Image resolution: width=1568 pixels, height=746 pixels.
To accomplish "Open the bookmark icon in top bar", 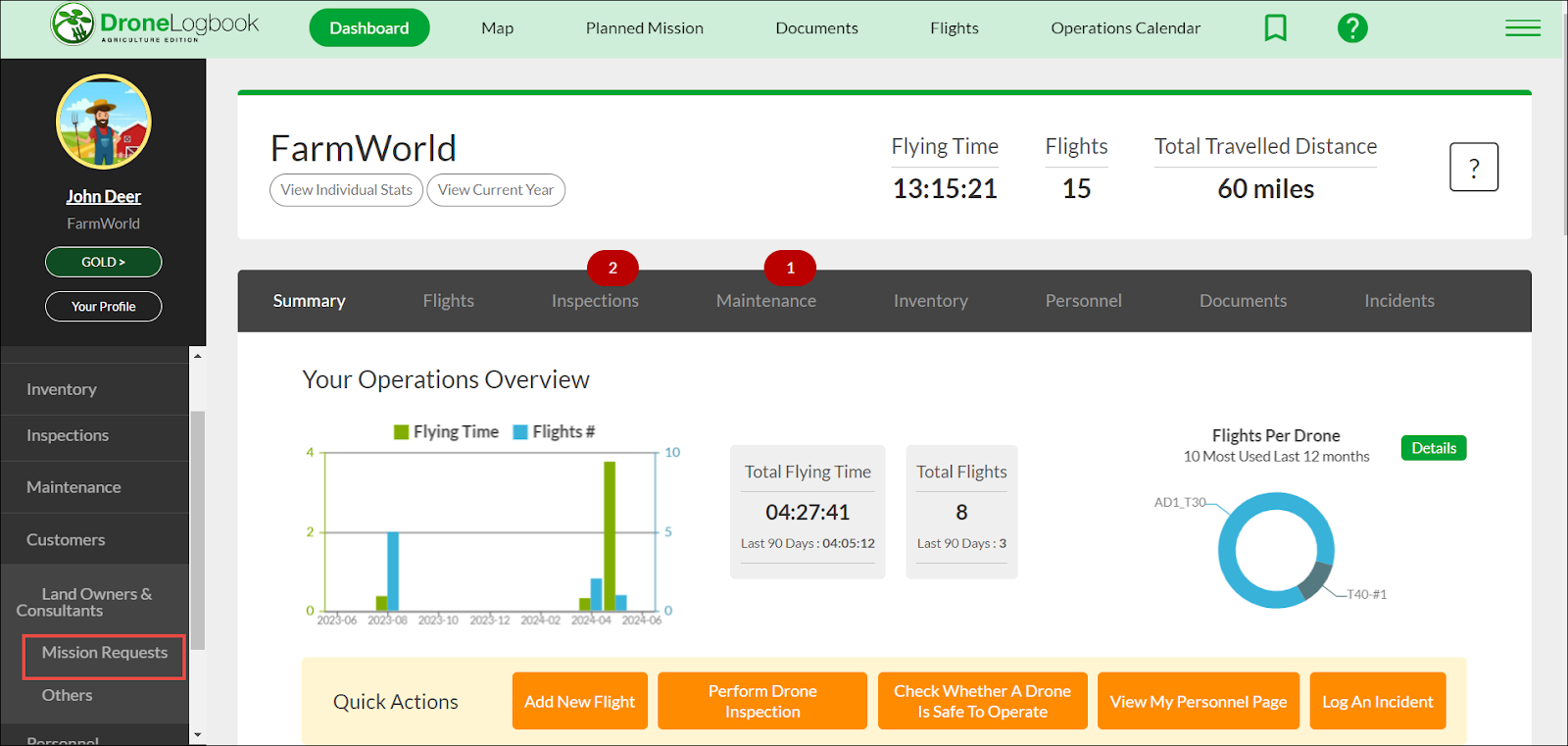I will point(1275,27).
